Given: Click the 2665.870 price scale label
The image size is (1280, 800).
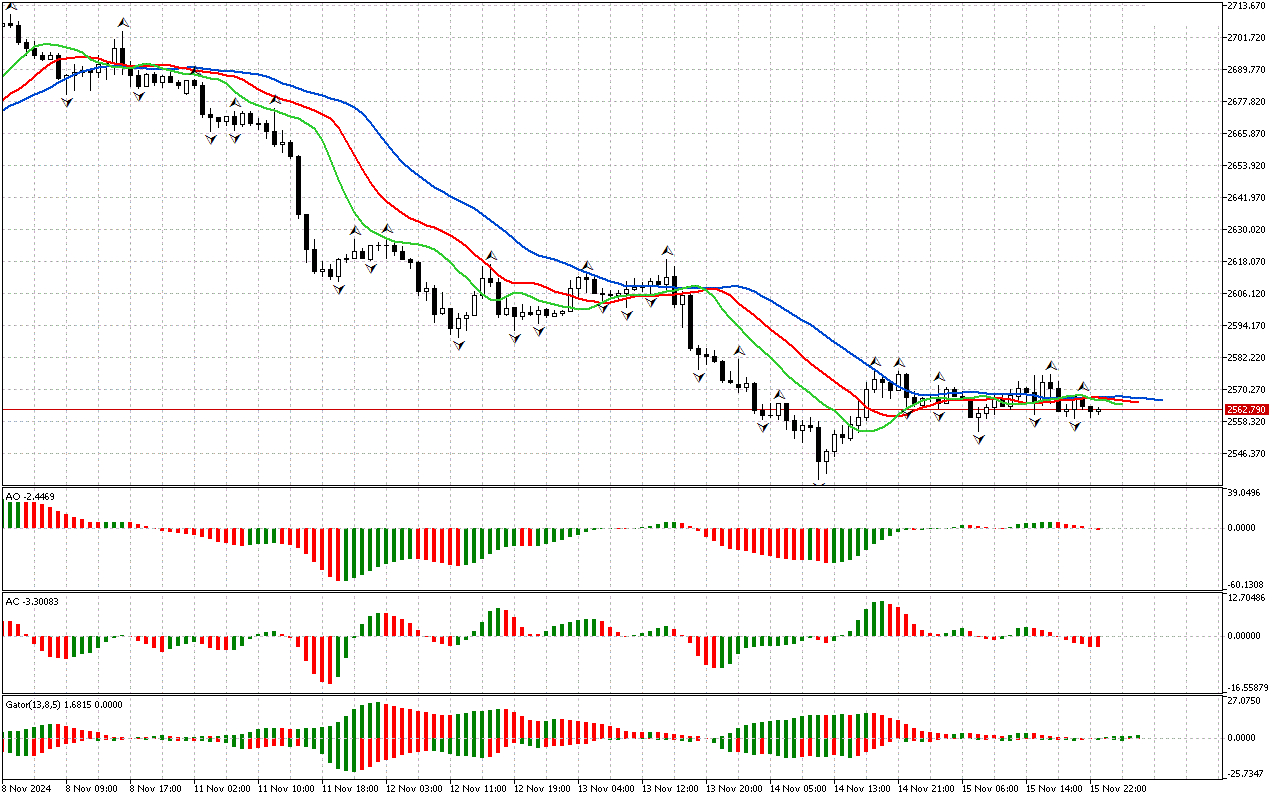Looking at the screenshot, I should pos(1247,134).
